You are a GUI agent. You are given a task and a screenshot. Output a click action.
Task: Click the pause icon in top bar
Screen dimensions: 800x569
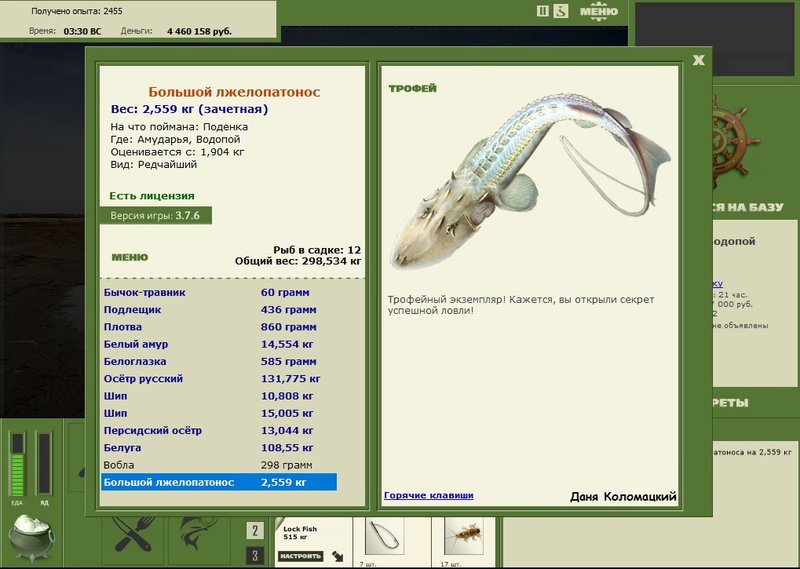(x=542, y=11)
